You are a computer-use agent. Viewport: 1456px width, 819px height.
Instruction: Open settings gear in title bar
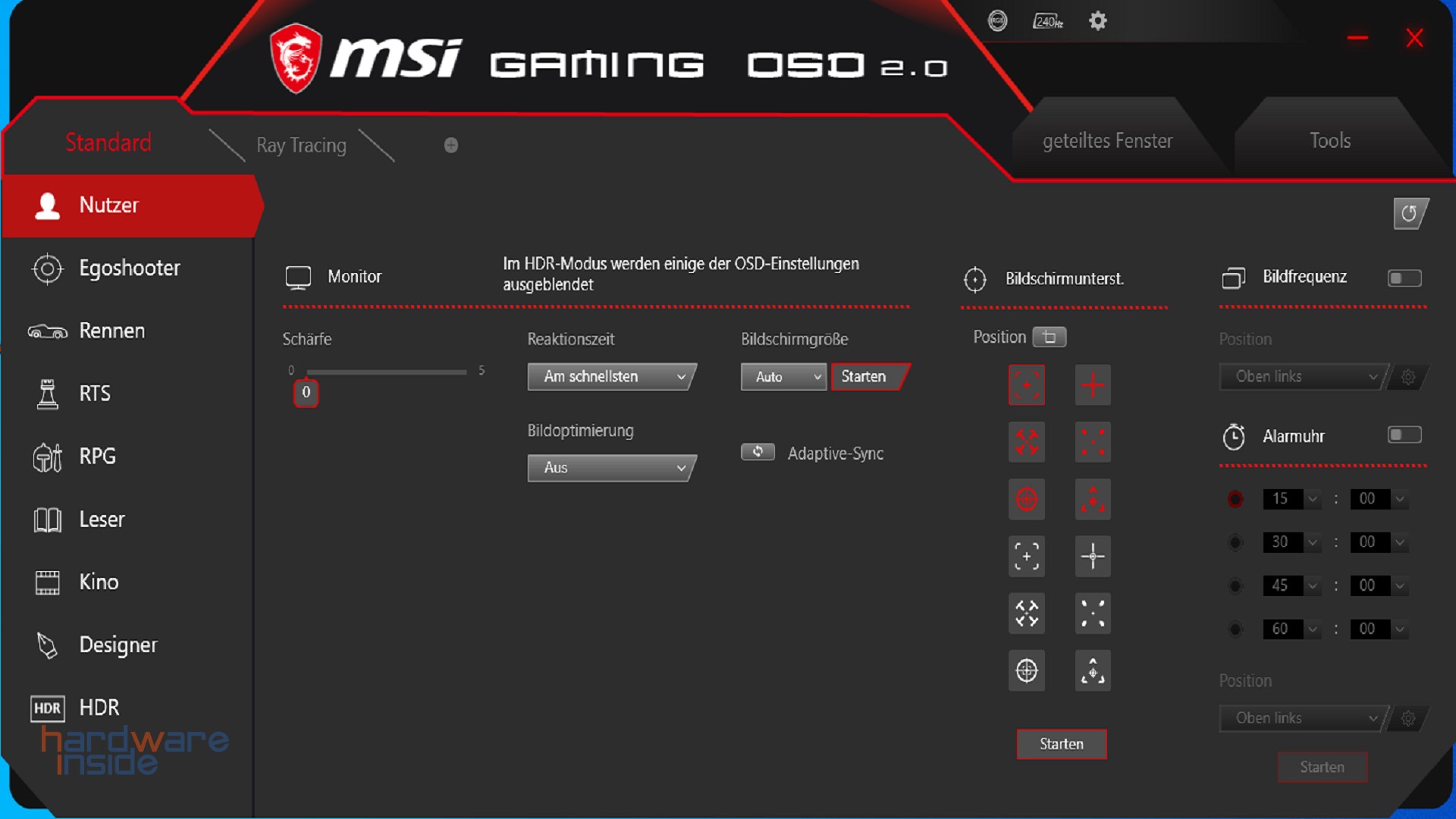coord(1097,21)
